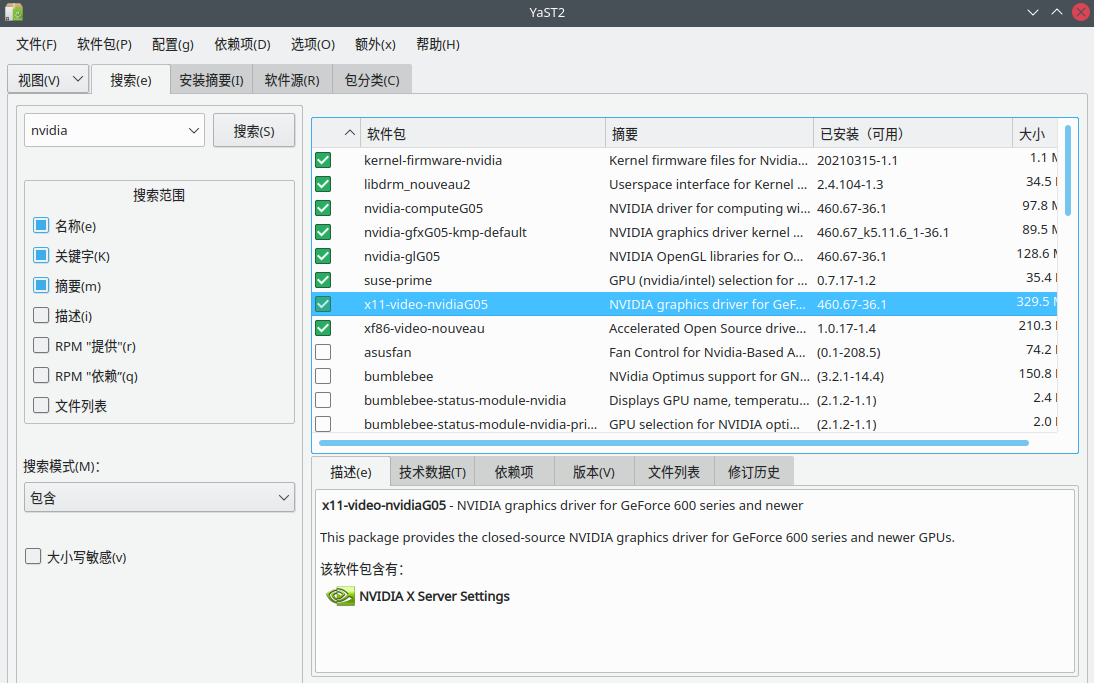The width and height of the screenshot is (1094, 683).
Task: Enable 文件列表 search scope checkbox
Action: pyautogui.click(x=41, y=405)
